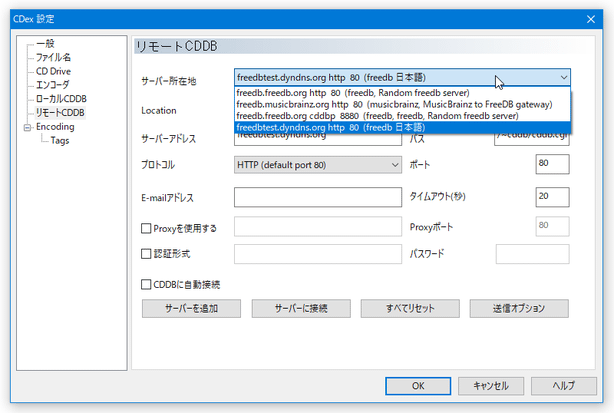This screenshot has width=614, height=413.
Task: Focus the ポート field showing 80
Action: pos(552,164)
